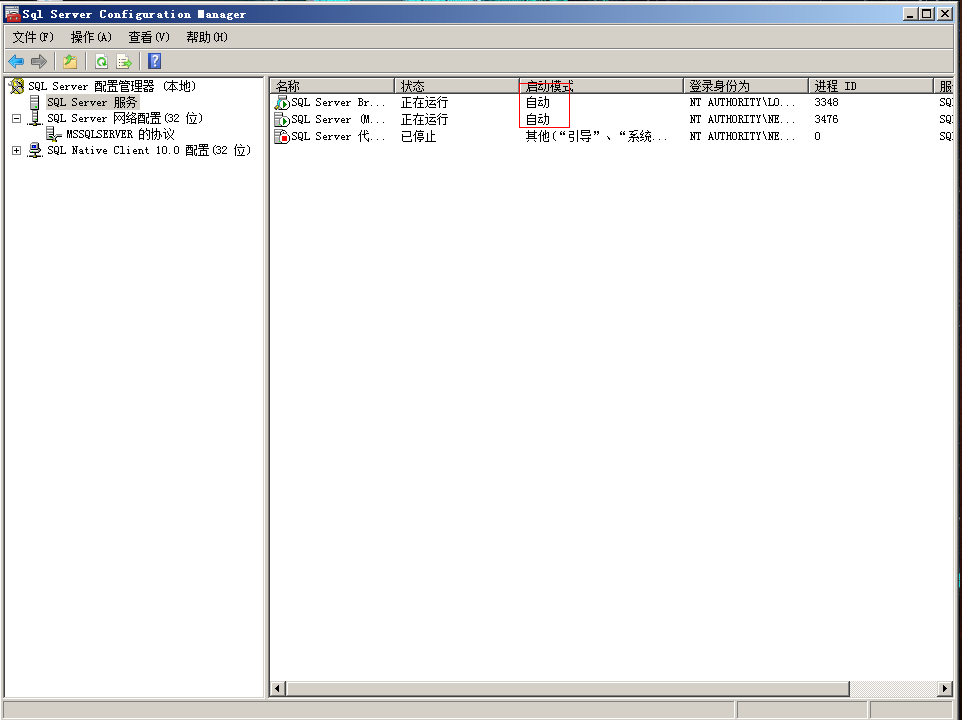Screen dimensions: 962x720
Task: Open the 操作(A) menu
Action: (91, 37)
